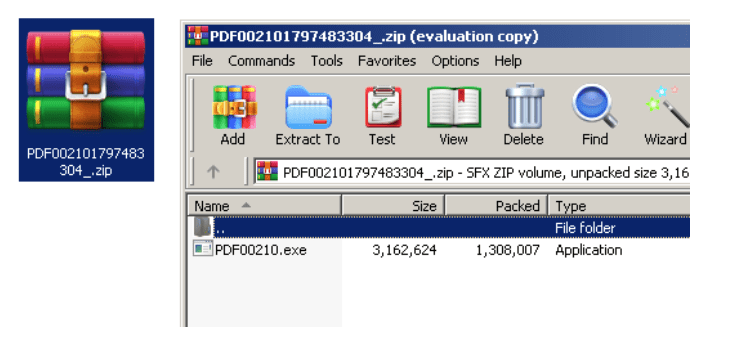Open the Tools menu
The width and height of the screenshot is (753, 362).
coord(326,61)
